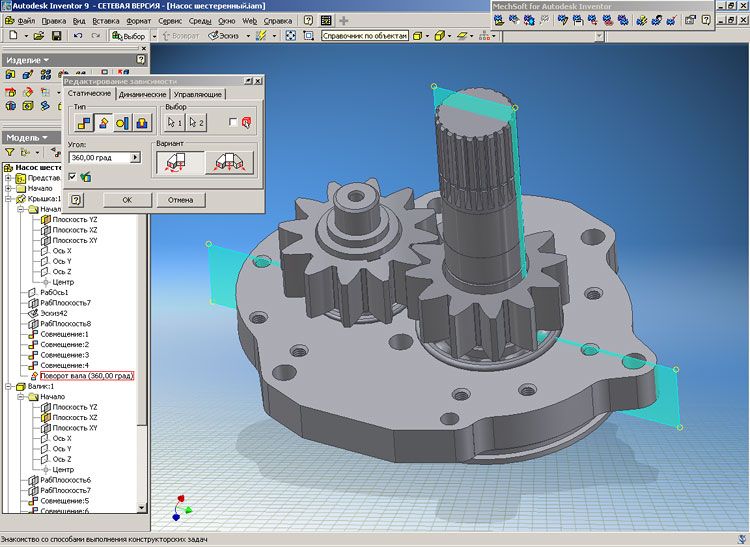
Task: Select Совмещение:4 in model tree
Action: (x=64, y=365)
